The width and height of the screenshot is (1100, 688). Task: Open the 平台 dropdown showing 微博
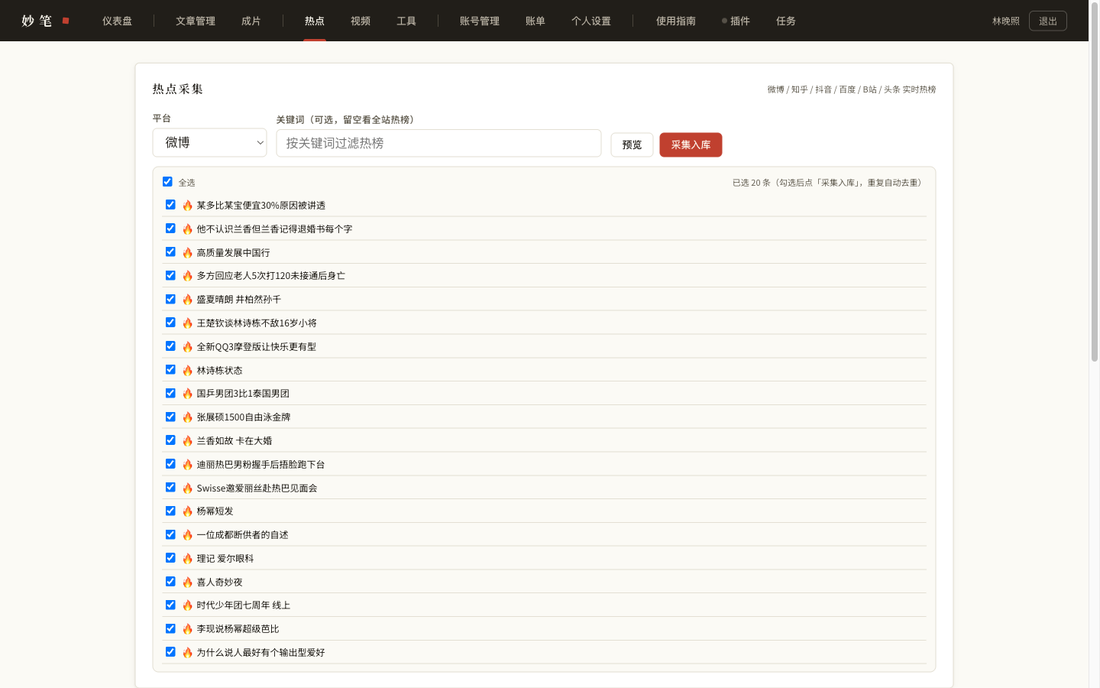point(210,142)
